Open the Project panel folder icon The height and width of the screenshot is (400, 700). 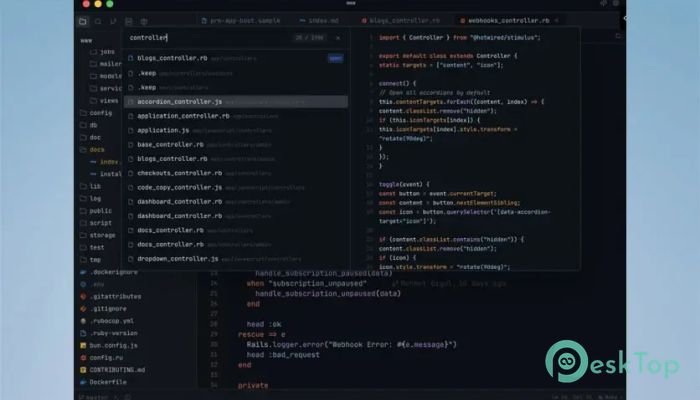pos(83,21)
